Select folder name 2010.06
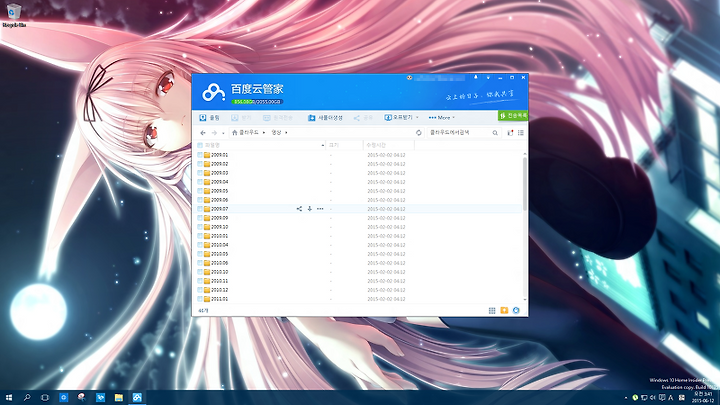Screen dimensions: 720x405 pyautogui.click(x=219, y=263)
